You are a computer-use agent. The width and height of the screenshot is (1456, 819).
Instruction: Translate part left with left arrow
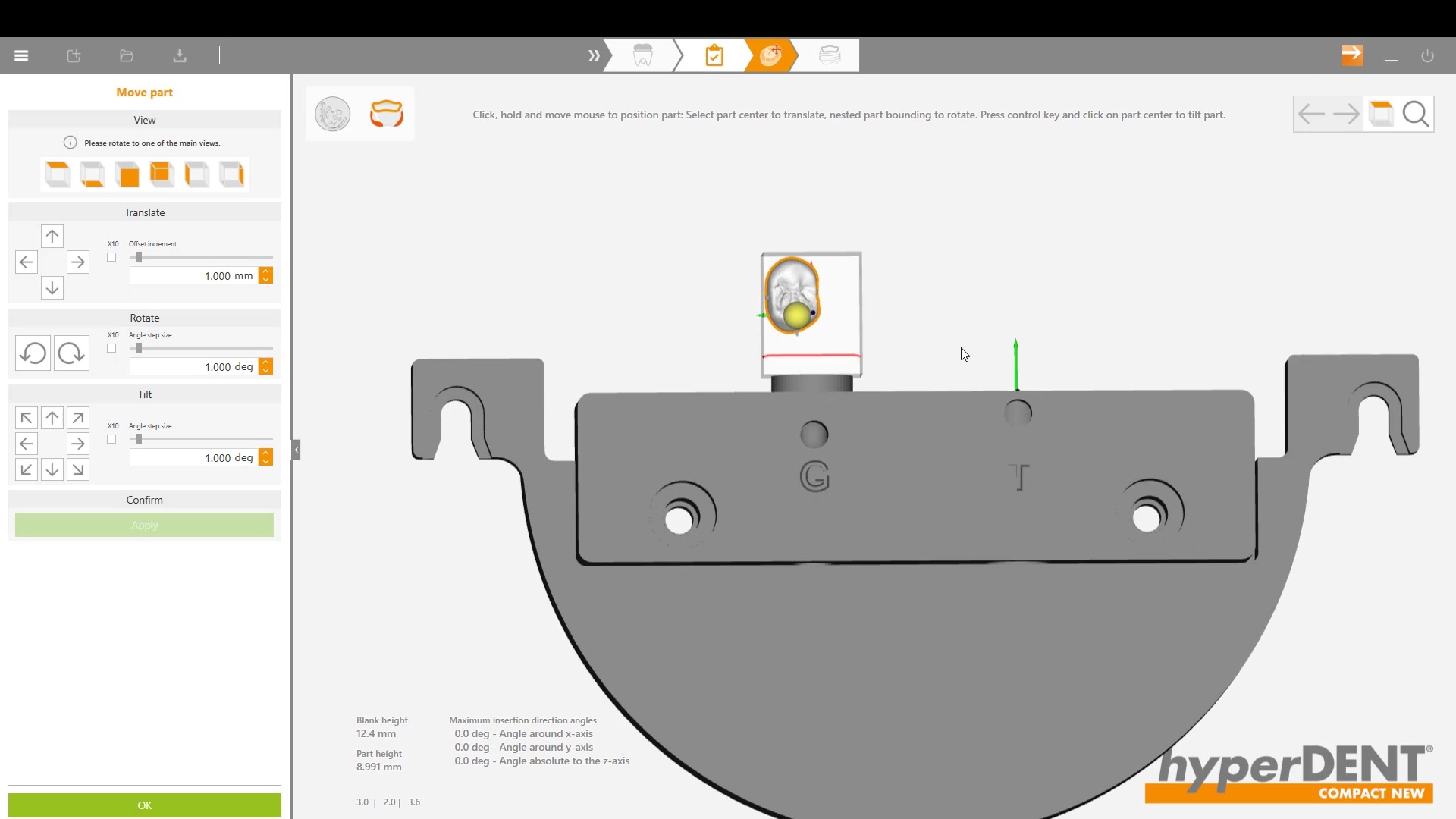pyautogui.click(x=27, y=262)
